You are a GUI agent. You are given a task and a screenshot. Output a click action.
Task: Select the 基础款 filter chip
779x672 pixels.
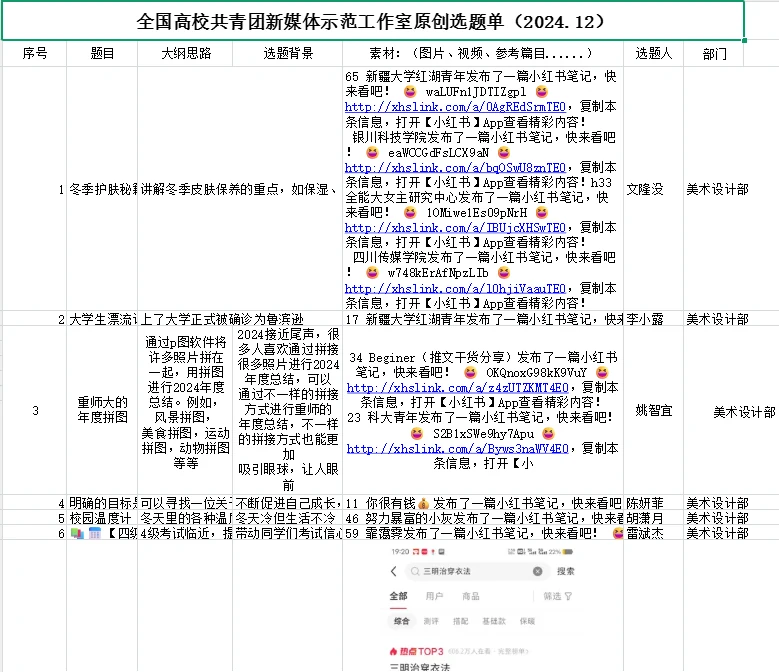[494, 621]
